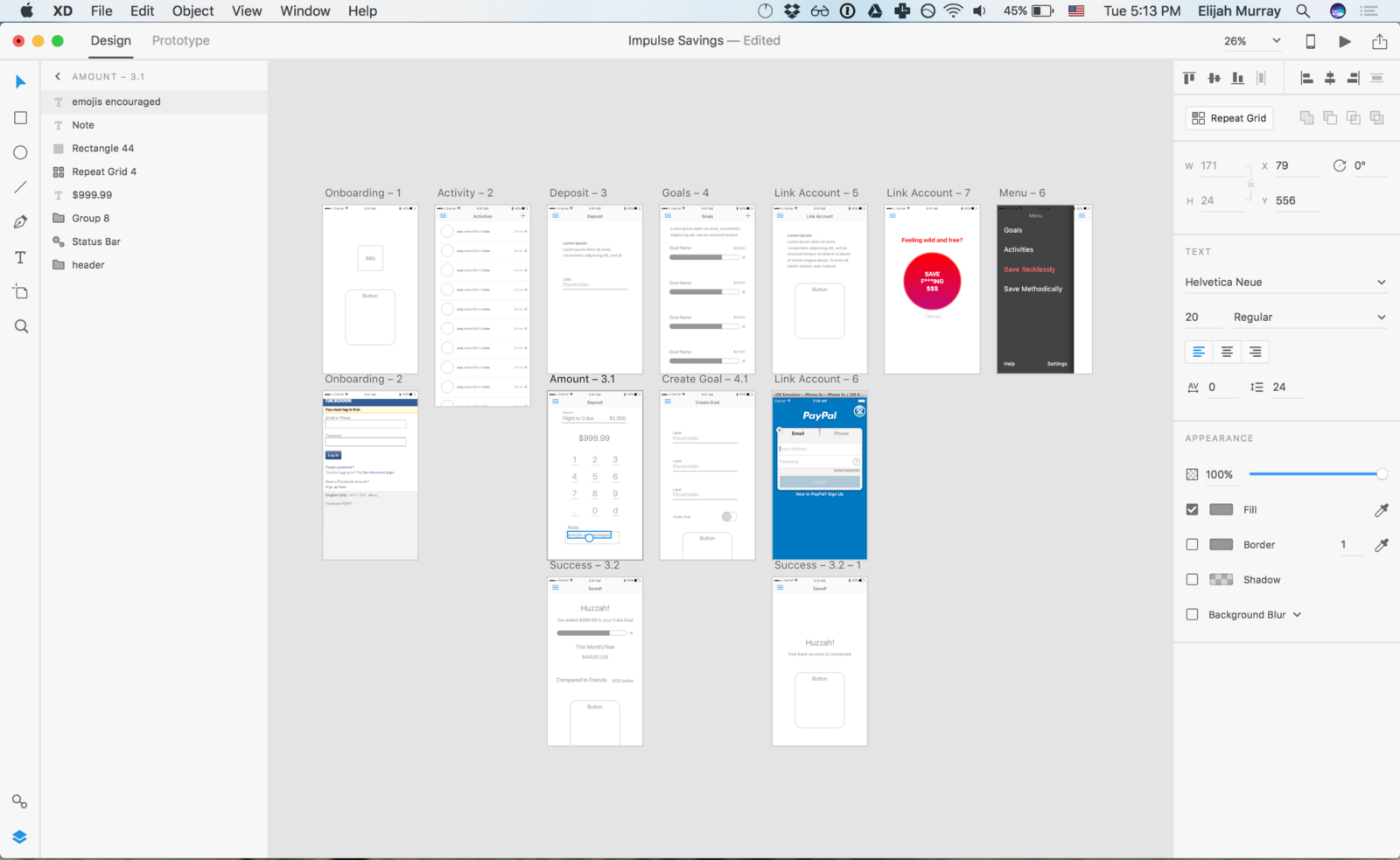Set text alignment to center

point(1227,352)
